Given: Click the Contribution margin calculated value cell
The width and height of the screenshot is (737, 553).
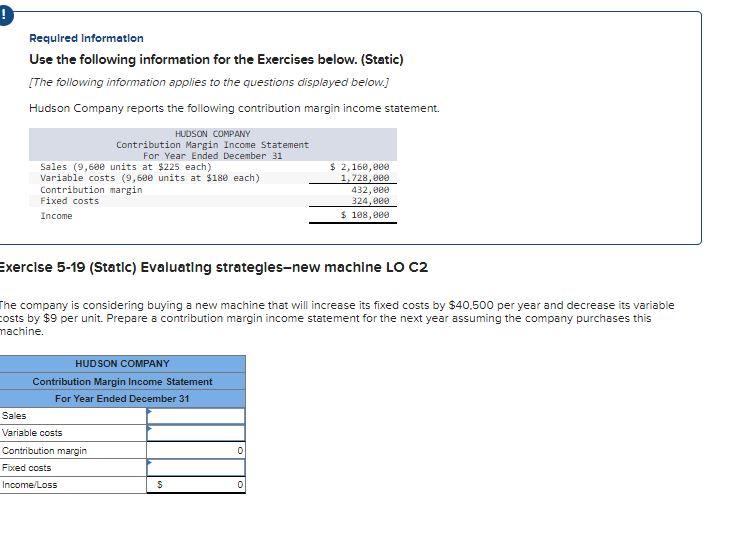Looking at the screenshot, I should [196, 451].
